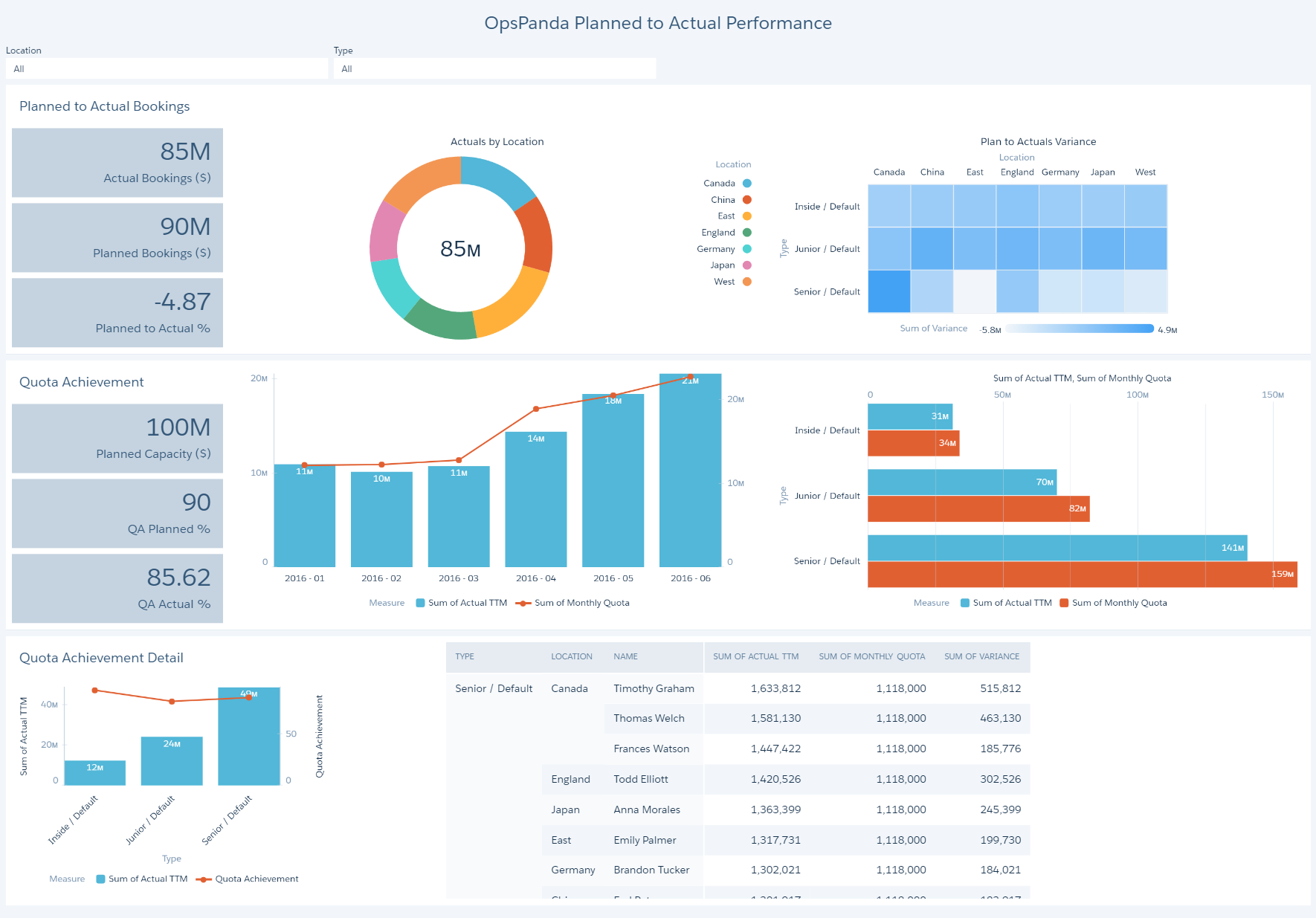This screenshot has width=1316, height=918.
Task: Select the darkest Canada cell in variance heatmap
Action: coord(889,291)
